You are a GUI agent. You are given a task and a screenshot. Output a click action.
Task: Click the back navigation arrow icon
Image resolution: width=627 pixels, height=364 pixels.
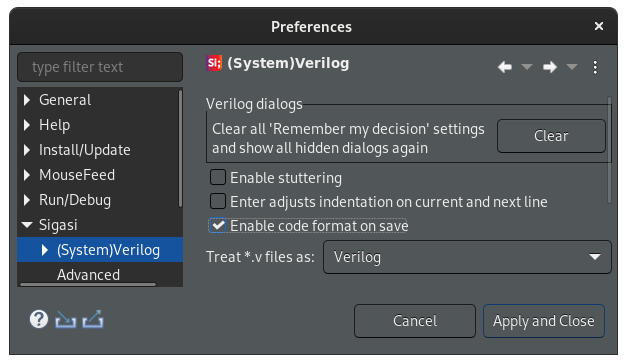pos(505,67)
